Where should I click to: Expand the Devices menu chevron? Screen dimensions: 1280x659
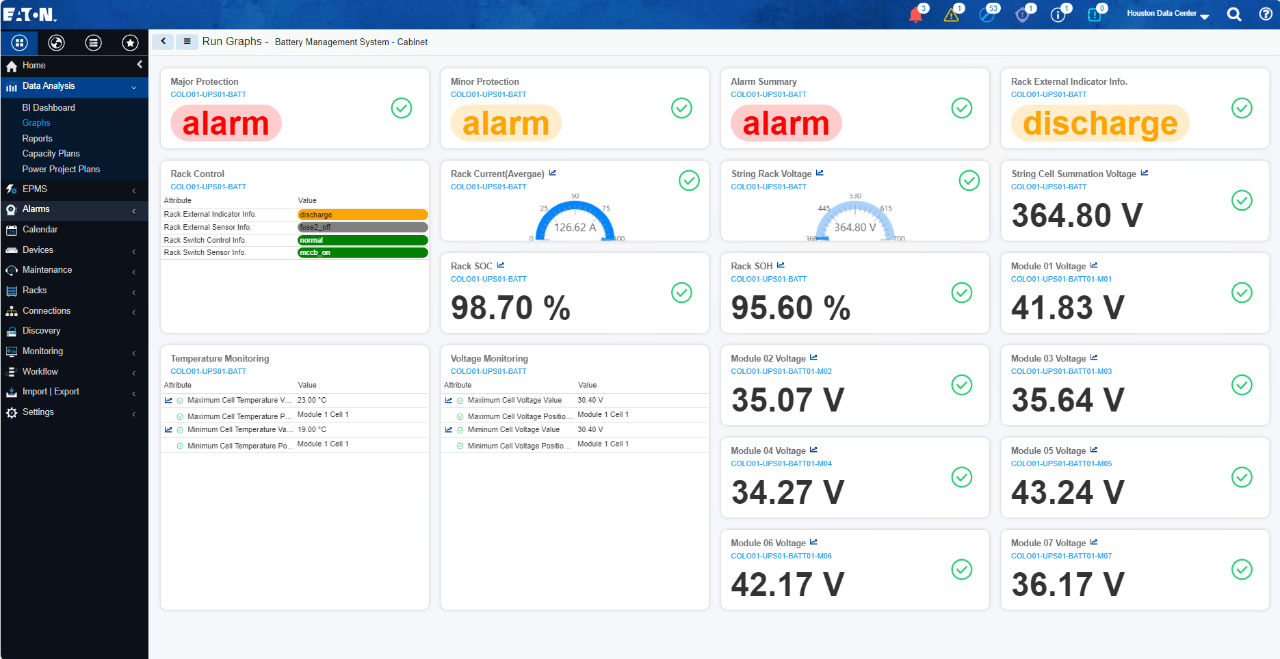coord(134,250)
